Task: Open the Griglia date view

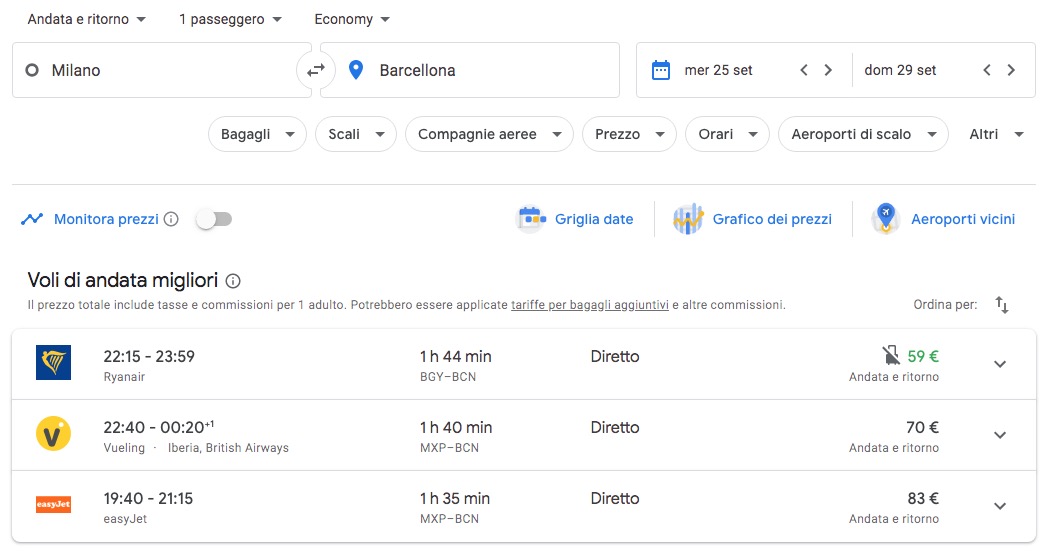Action: tap(576, 219)
